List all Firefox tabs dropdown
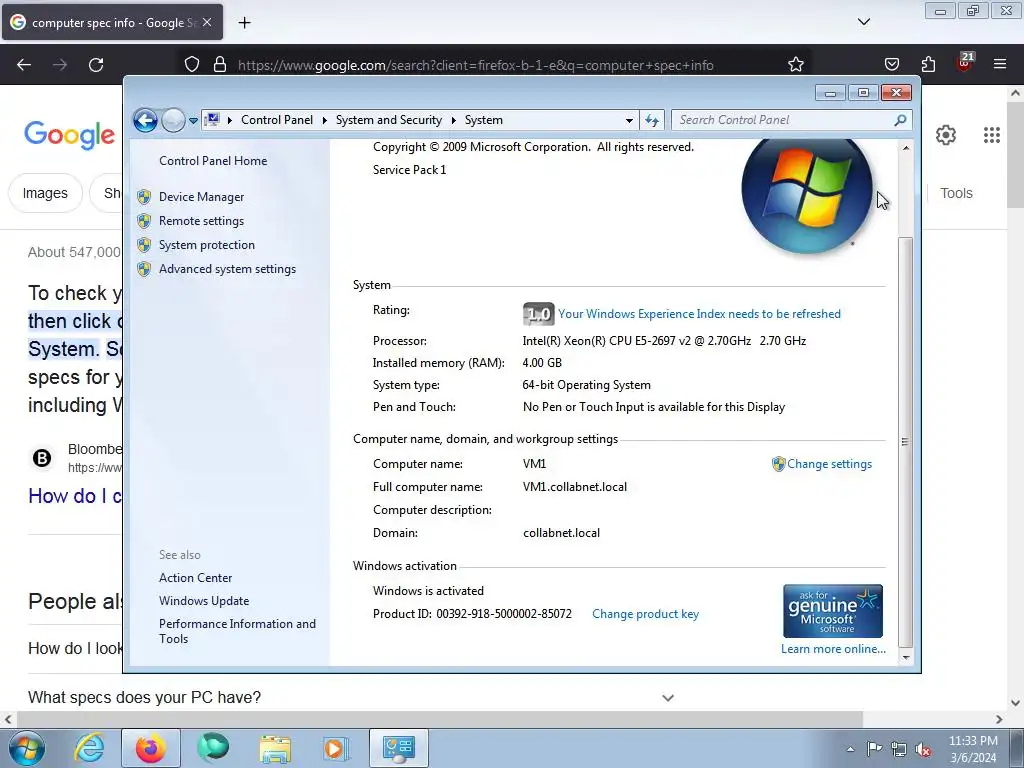 [863, 22]
